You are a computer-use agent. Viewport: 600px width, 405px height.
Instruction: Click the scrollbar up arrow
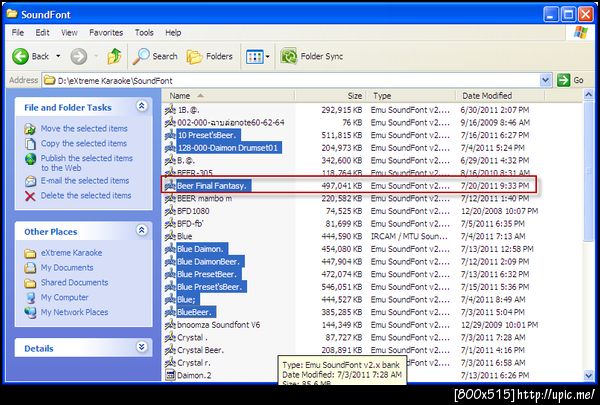(589, 94)
